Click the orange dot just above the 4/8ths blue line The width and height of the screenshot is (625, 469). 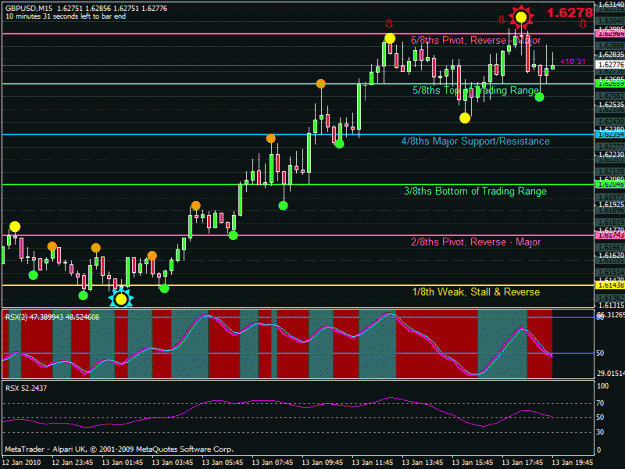(271, 139)
